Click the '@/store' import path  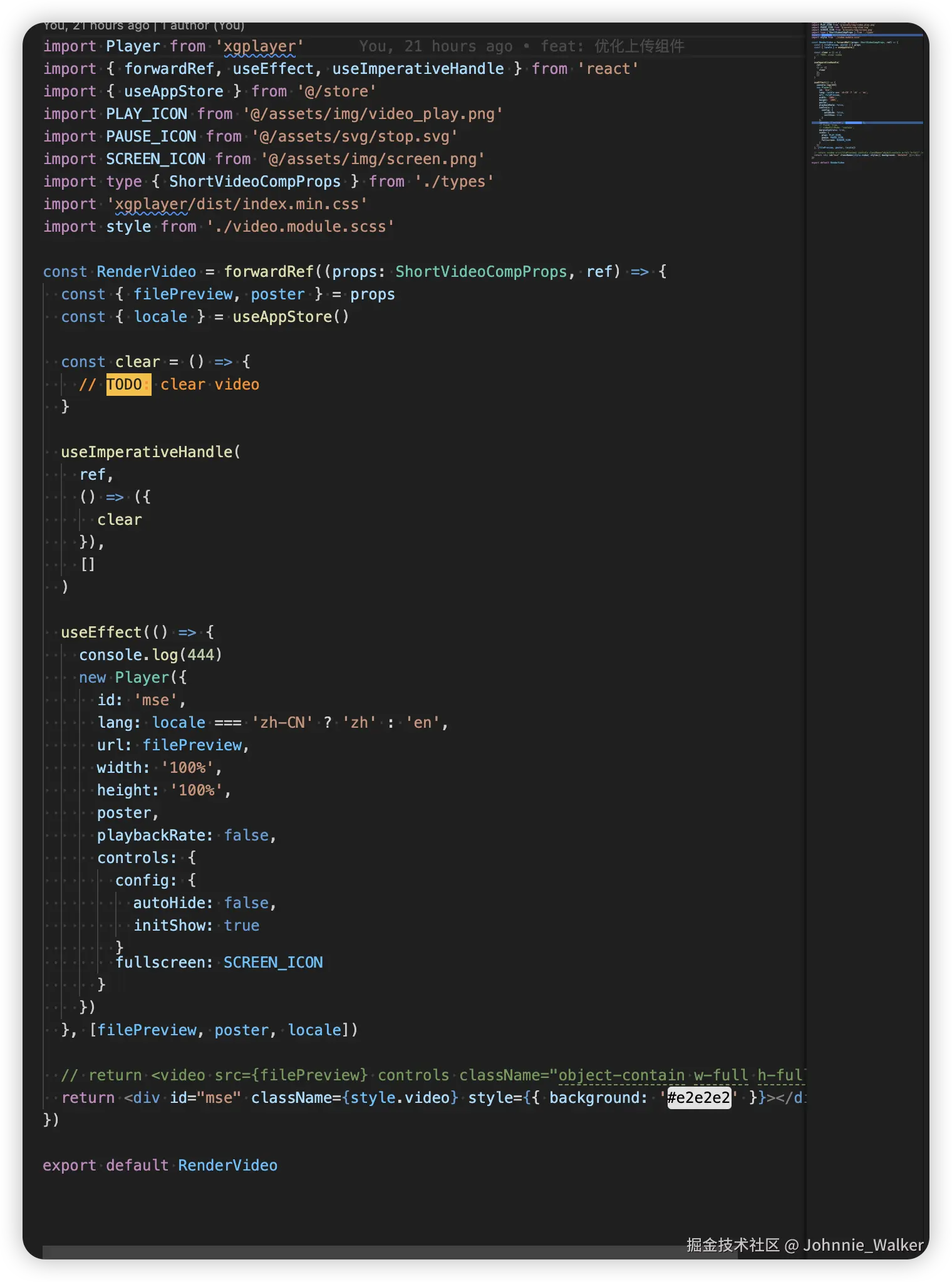(337, 91)
